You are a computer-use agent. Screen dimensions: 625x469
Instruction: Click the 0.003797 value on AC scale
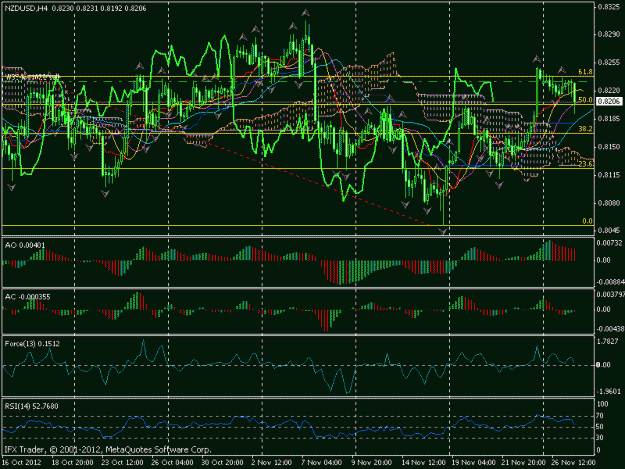coord(611,294)
